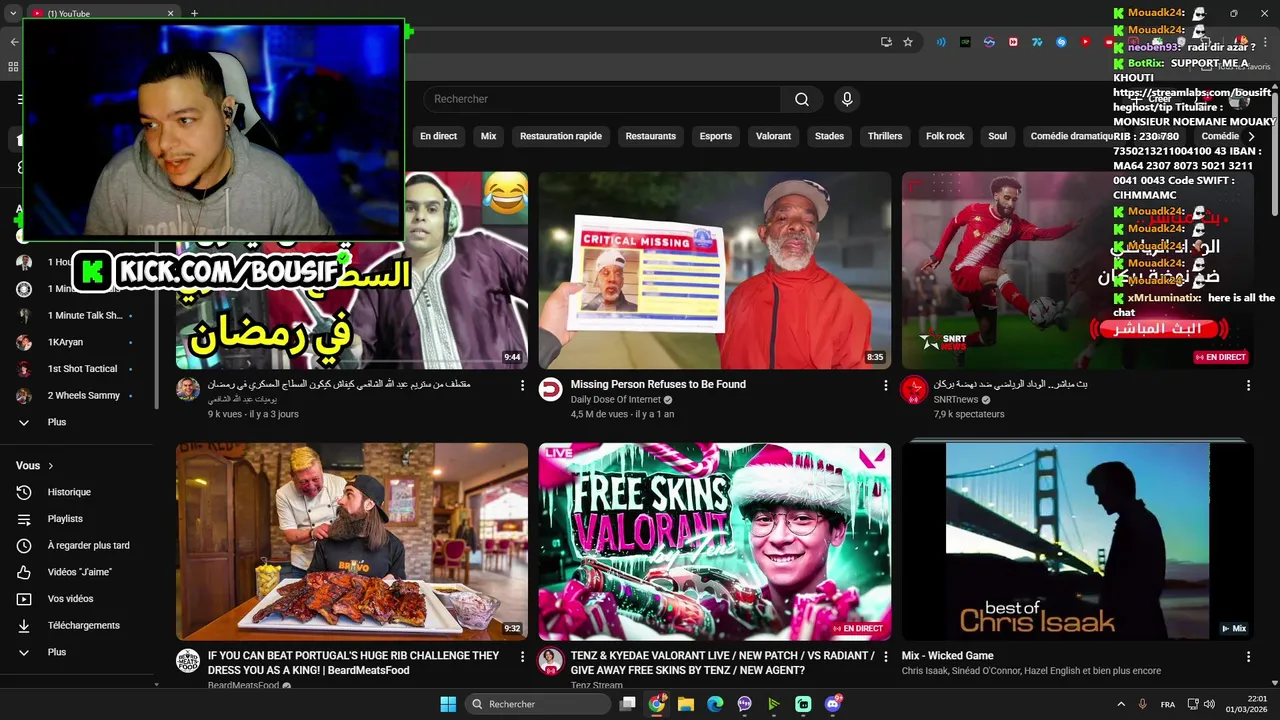Open options for BeardMeatsFood rib challenge video
The image size is (1280, 720).
pyautogui.click(x=522, y=656)
